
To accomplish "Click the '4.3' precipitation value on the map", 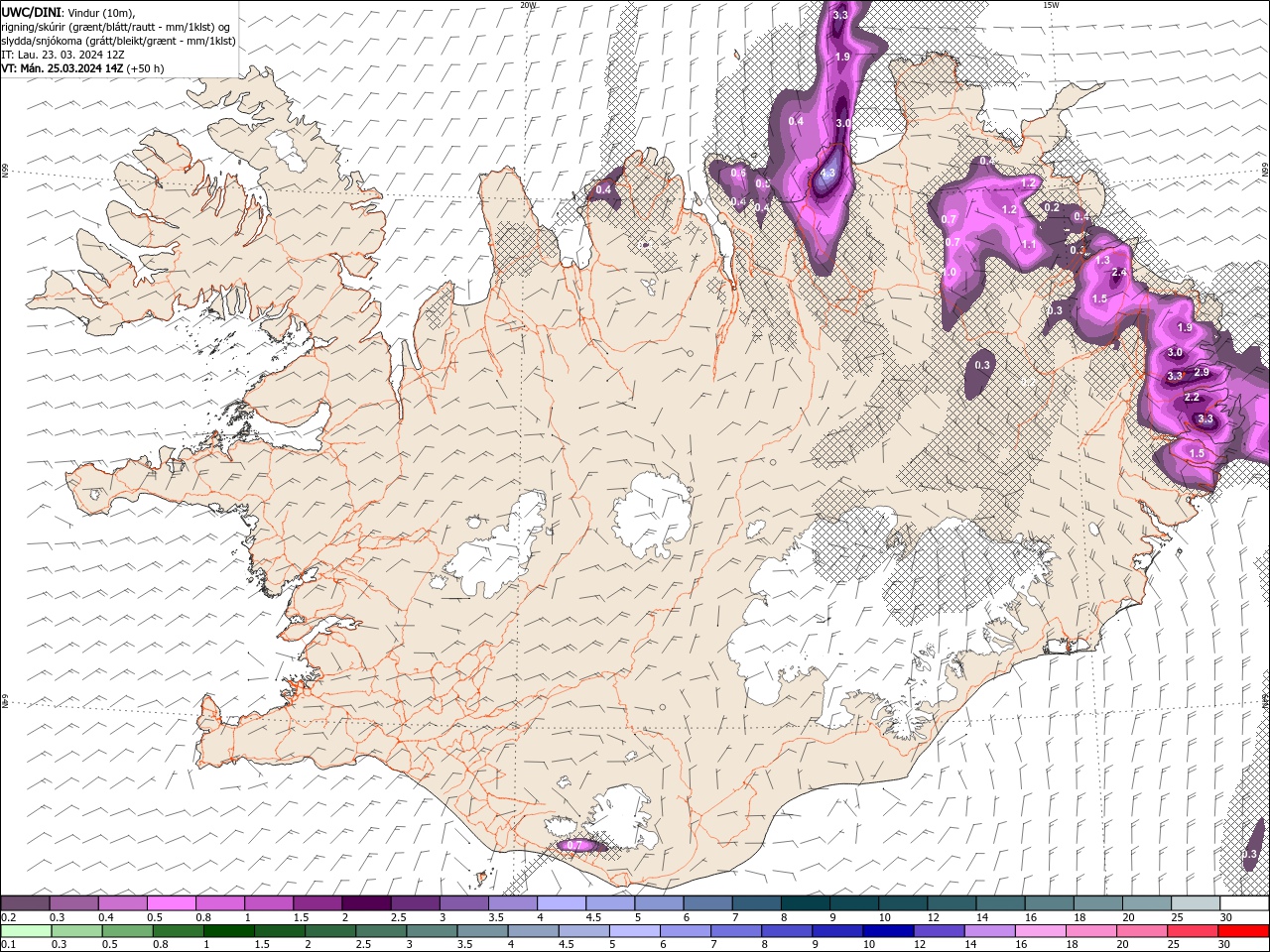I will click(x=828, y=173).
